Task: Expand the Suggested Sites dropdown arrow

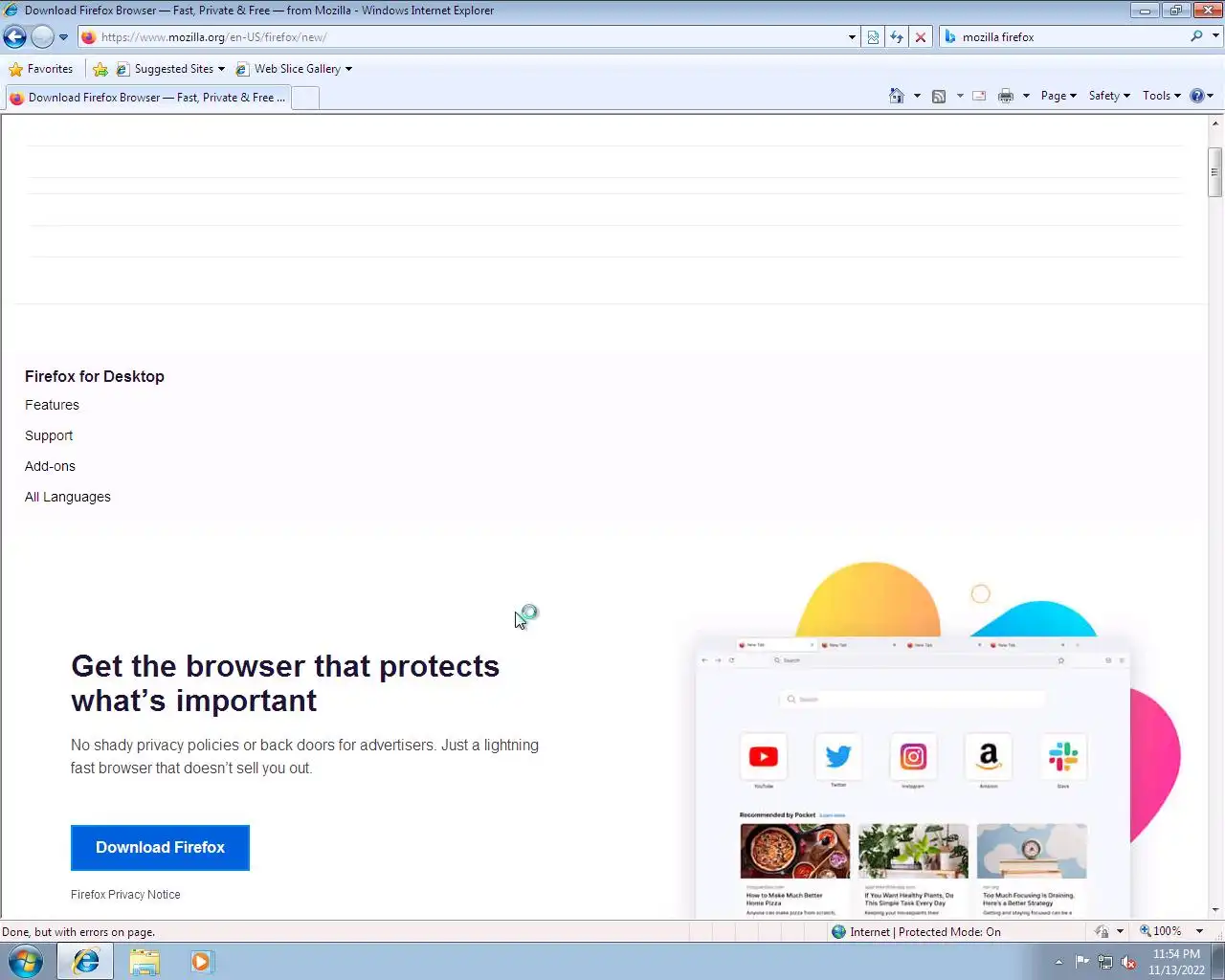Action: (221, 69)
